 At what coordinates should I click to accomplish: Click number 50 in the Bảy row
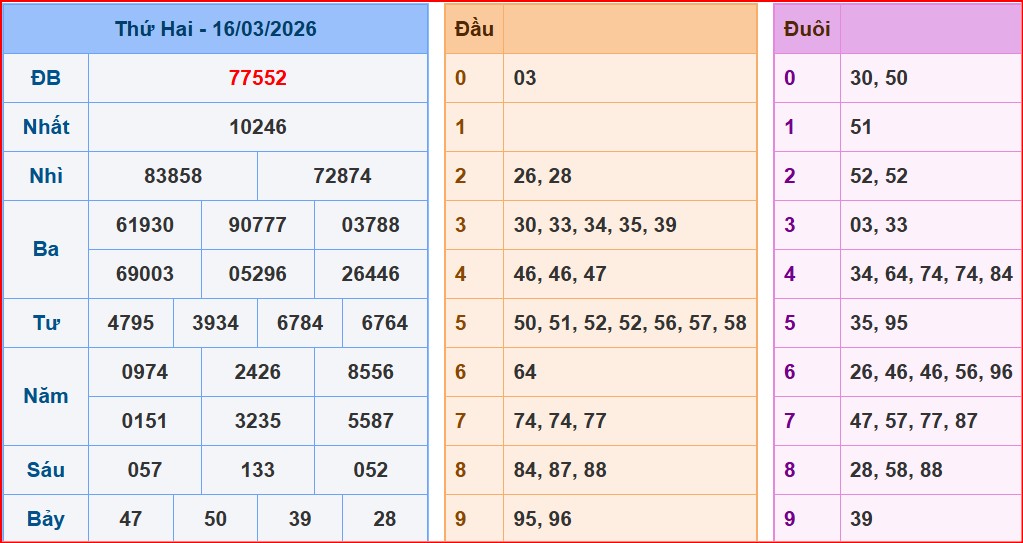pyautogui.click(x=215, y=519)
